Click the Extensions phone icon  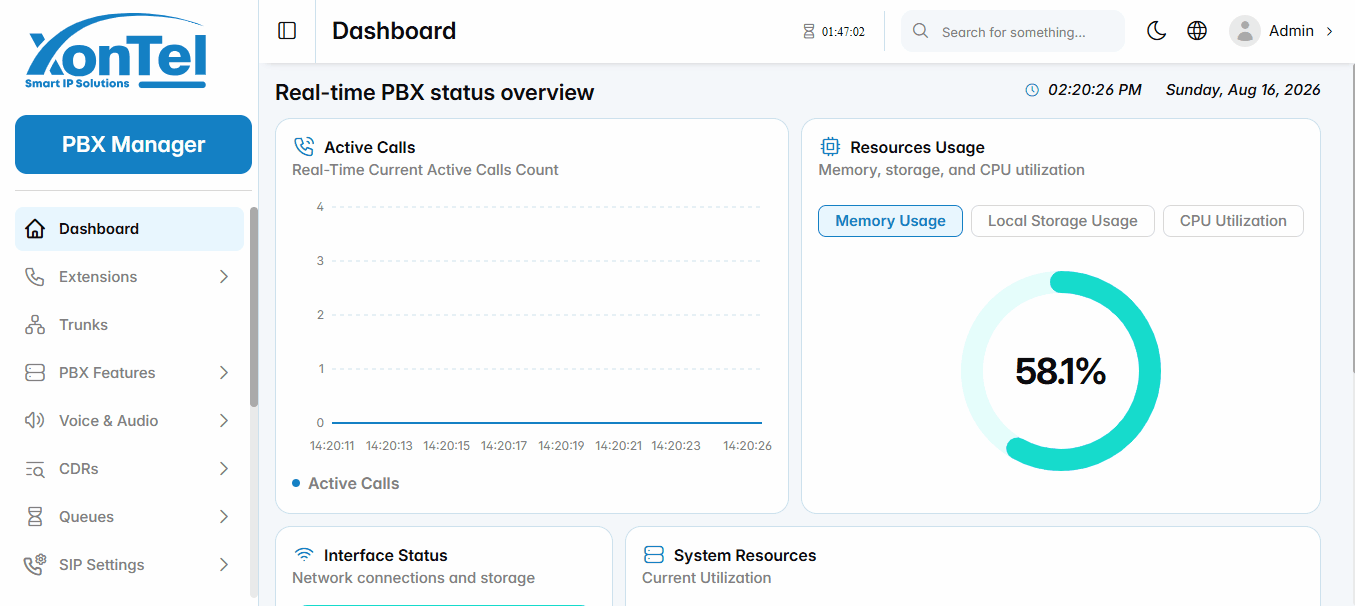(35, 277)
